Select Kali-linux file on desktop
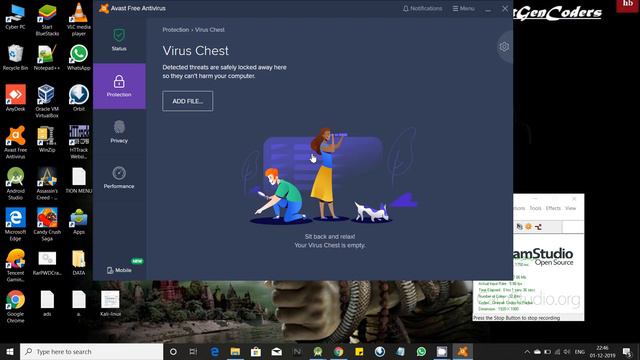Screen dimensions: 640x360 pyautogui.click(x=110, y=303)
